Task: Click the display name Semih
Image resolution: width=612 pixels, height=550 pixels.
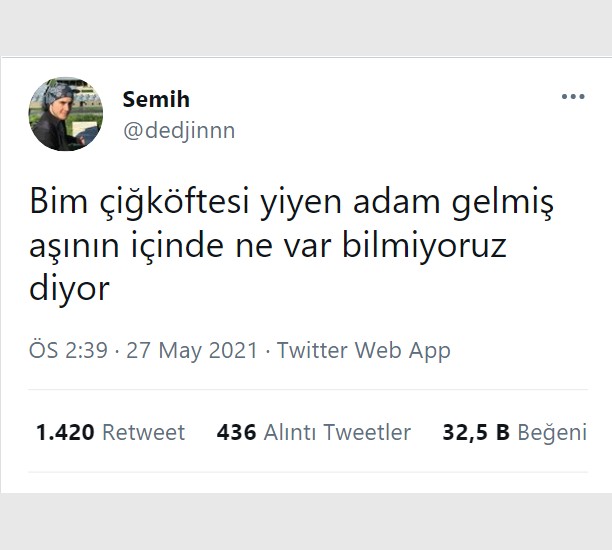Action: pos(156,99)
